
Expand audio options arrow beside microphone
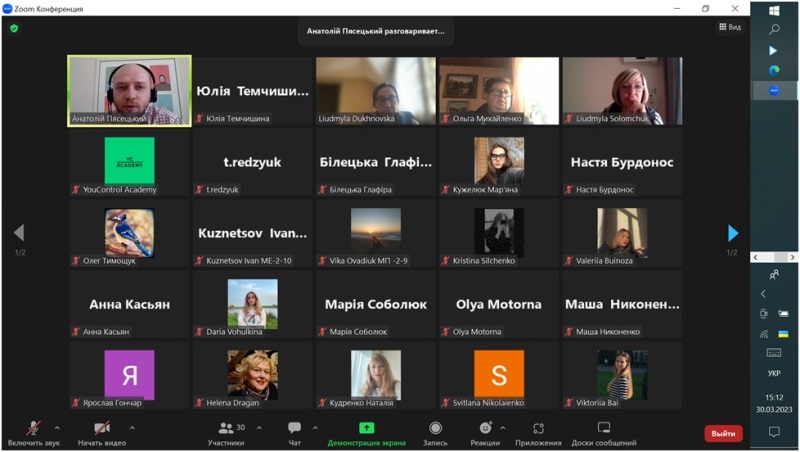(57, 428)
